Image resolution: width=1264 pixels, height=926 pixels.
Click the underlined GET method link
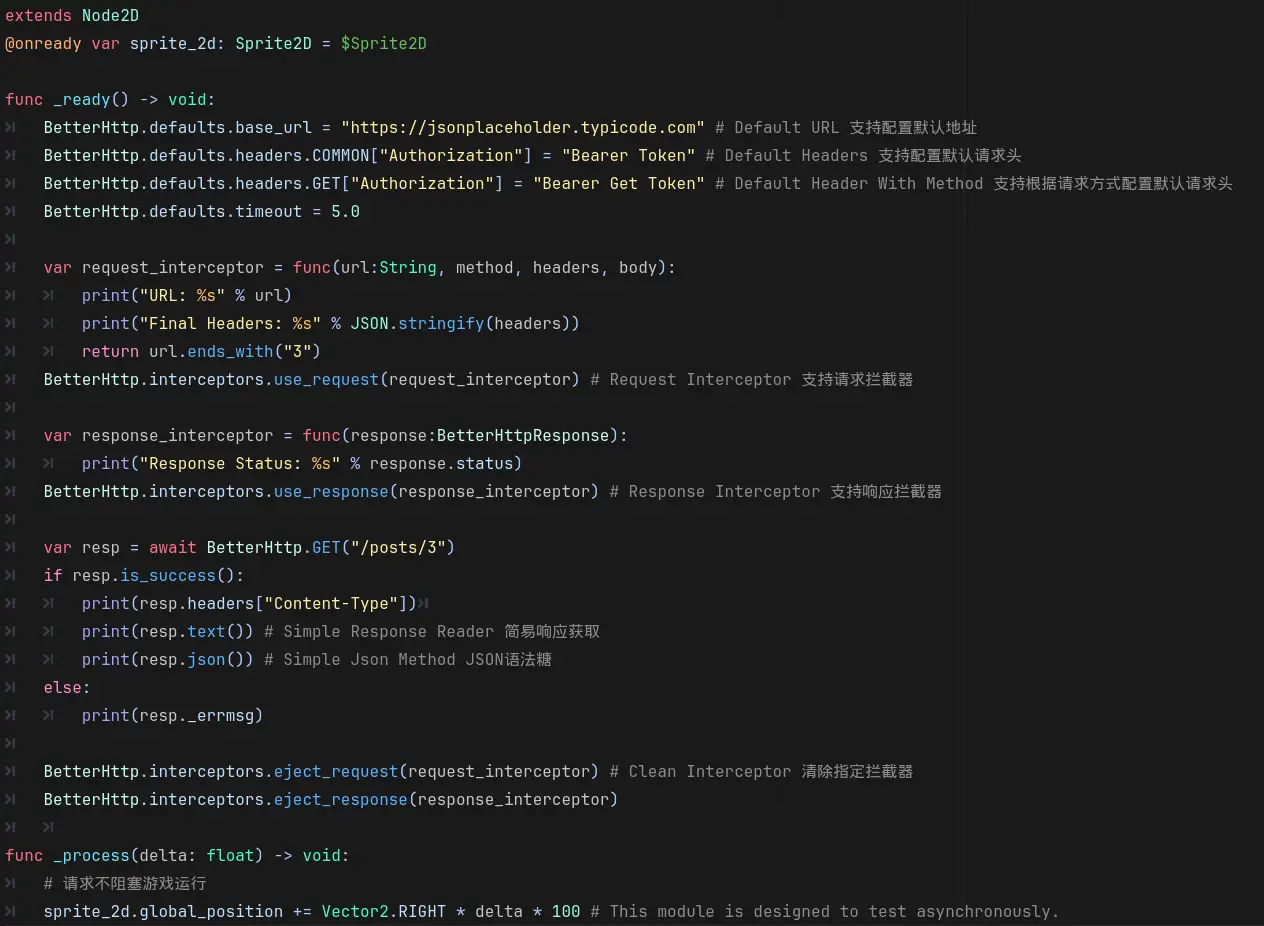326,547
